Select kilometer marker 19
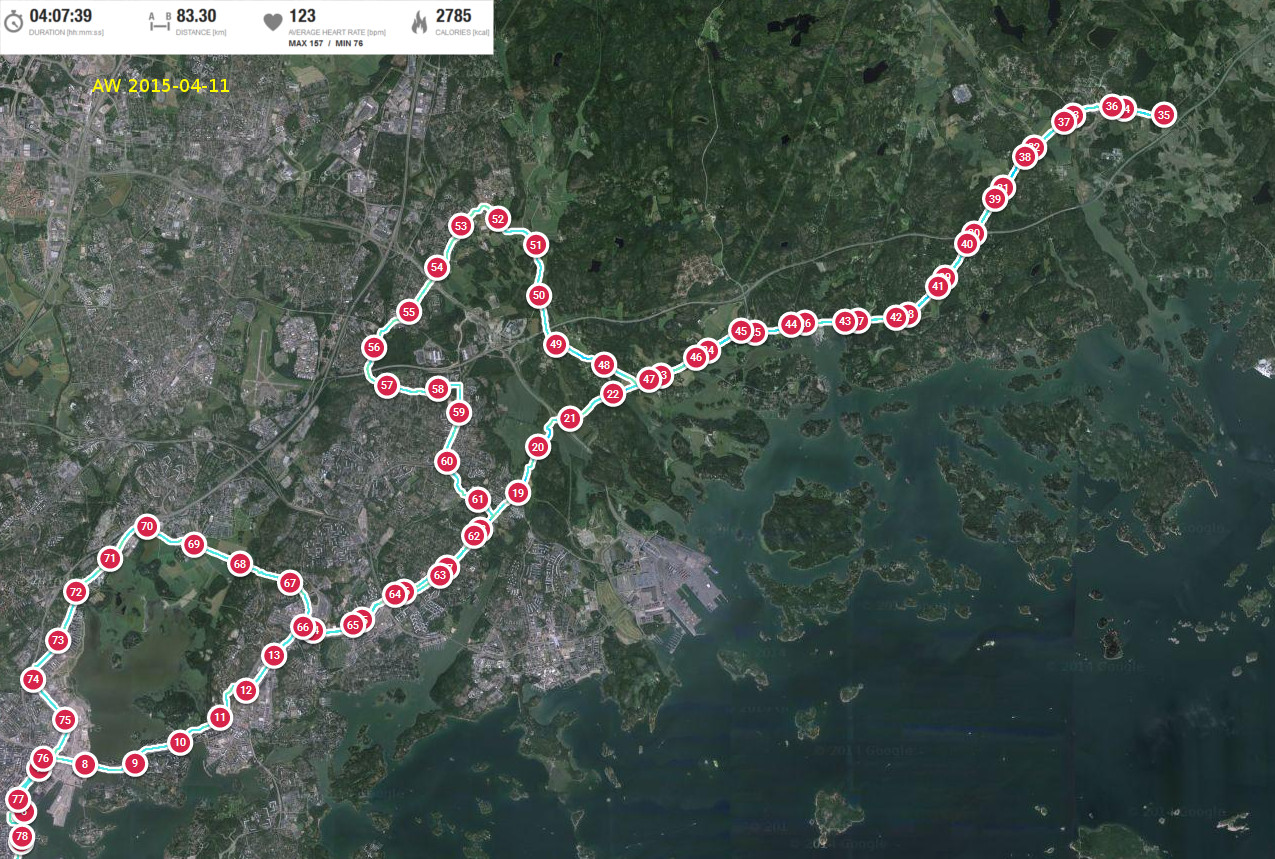The height and width of the screenshot is (859, 1275). (x=517, y=492)
